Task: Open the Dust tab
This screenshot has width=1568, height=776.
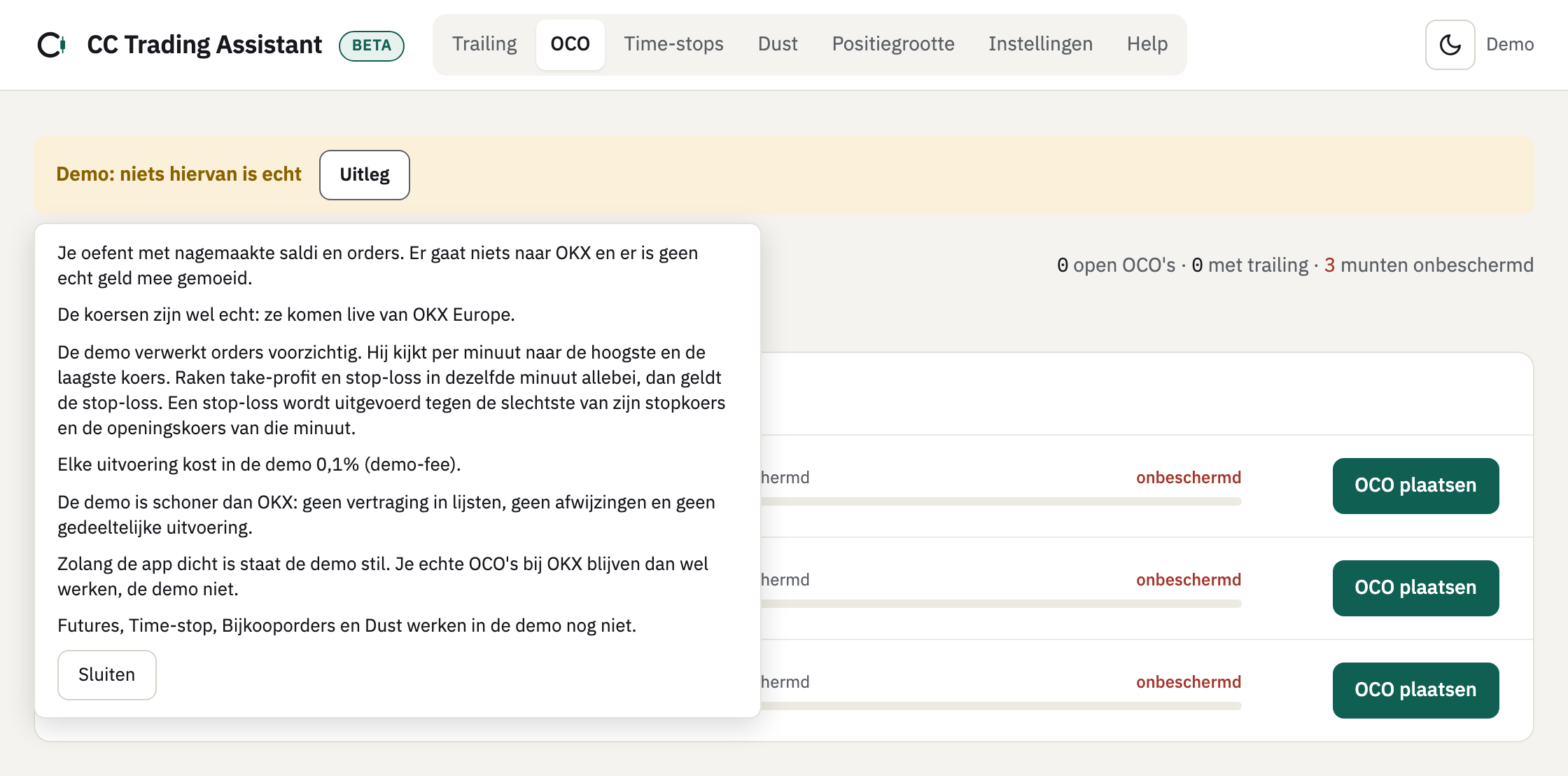Action: click(778, 44)
